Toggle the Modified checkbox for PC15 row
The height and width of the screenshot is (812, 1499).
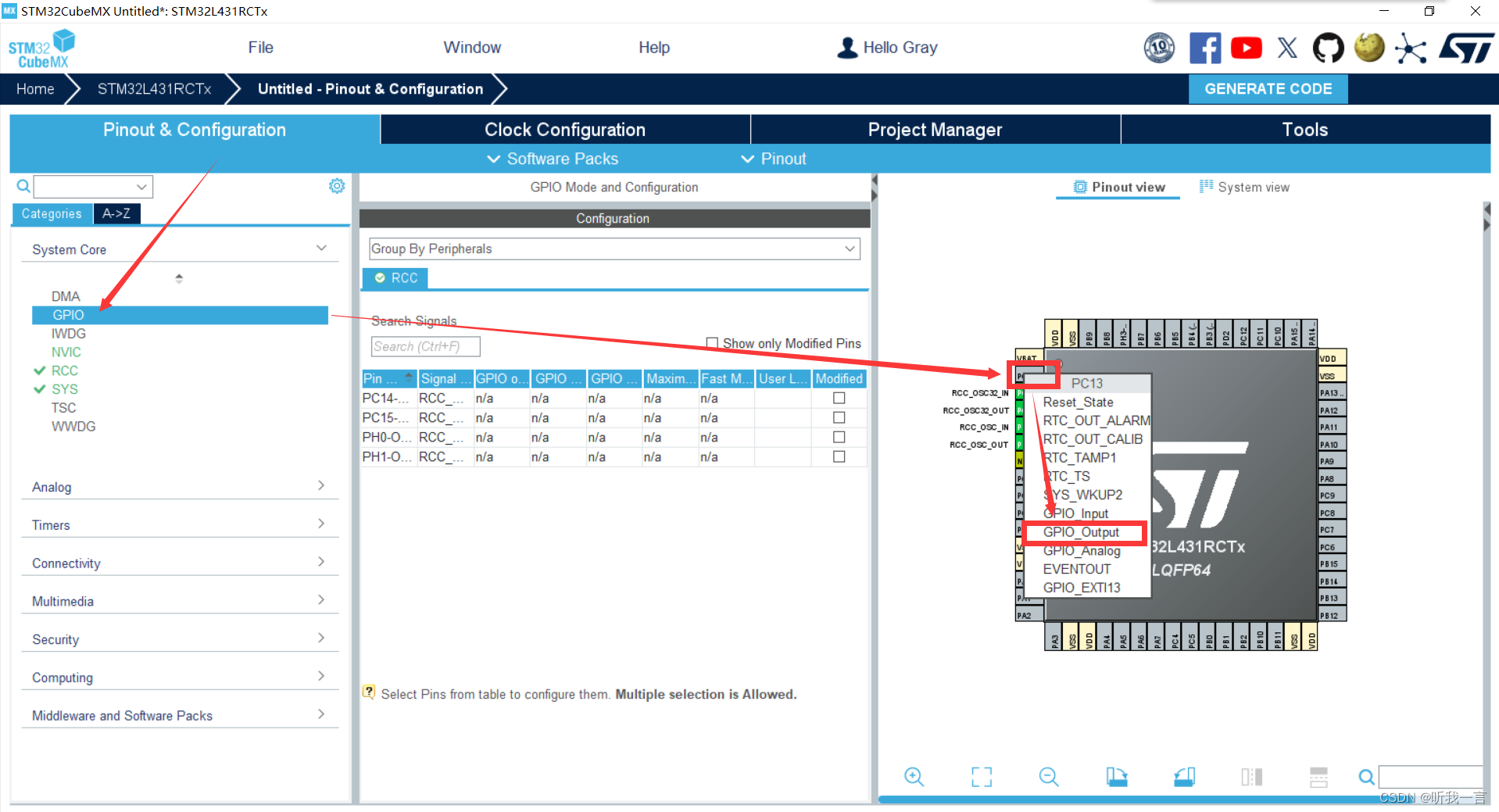(839, 417)
